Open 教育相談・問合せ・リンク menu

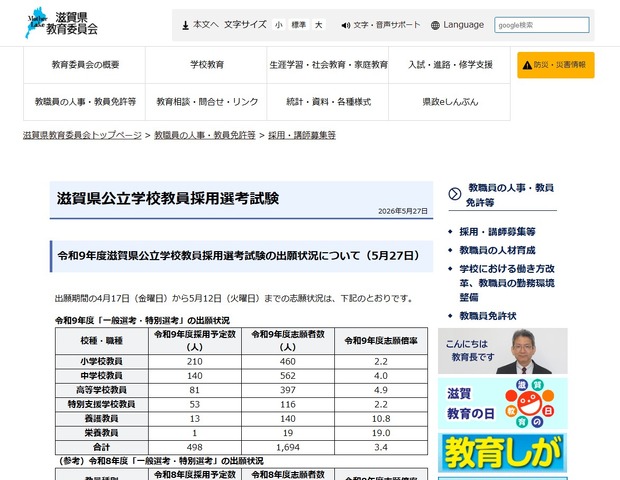pyautogui.click(x=206, y=102)
